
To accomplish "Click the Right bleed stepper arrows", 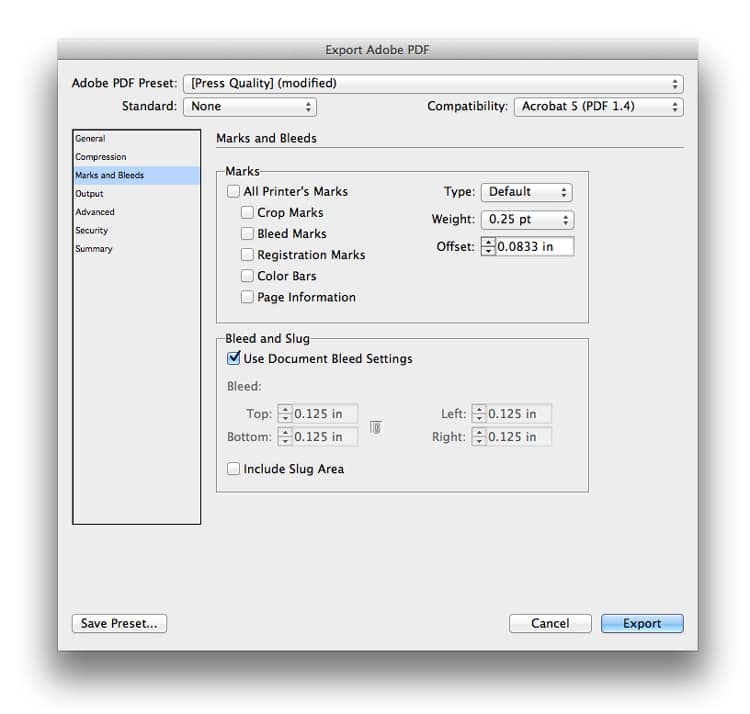I will pyautogui.click(x=479, y=437).
